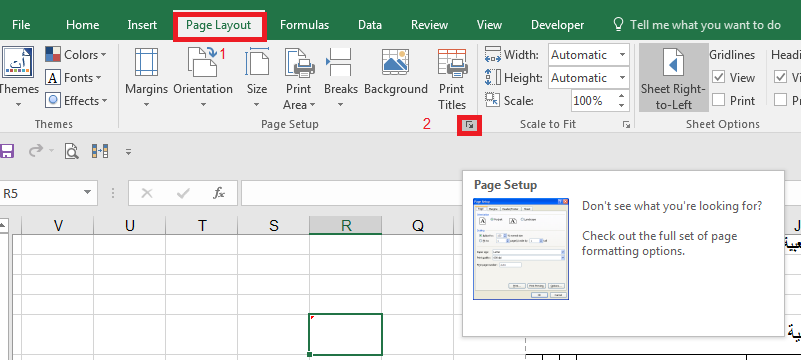
Task: Open Print Preview from quick toolbar
Action: tap(72, 151)
